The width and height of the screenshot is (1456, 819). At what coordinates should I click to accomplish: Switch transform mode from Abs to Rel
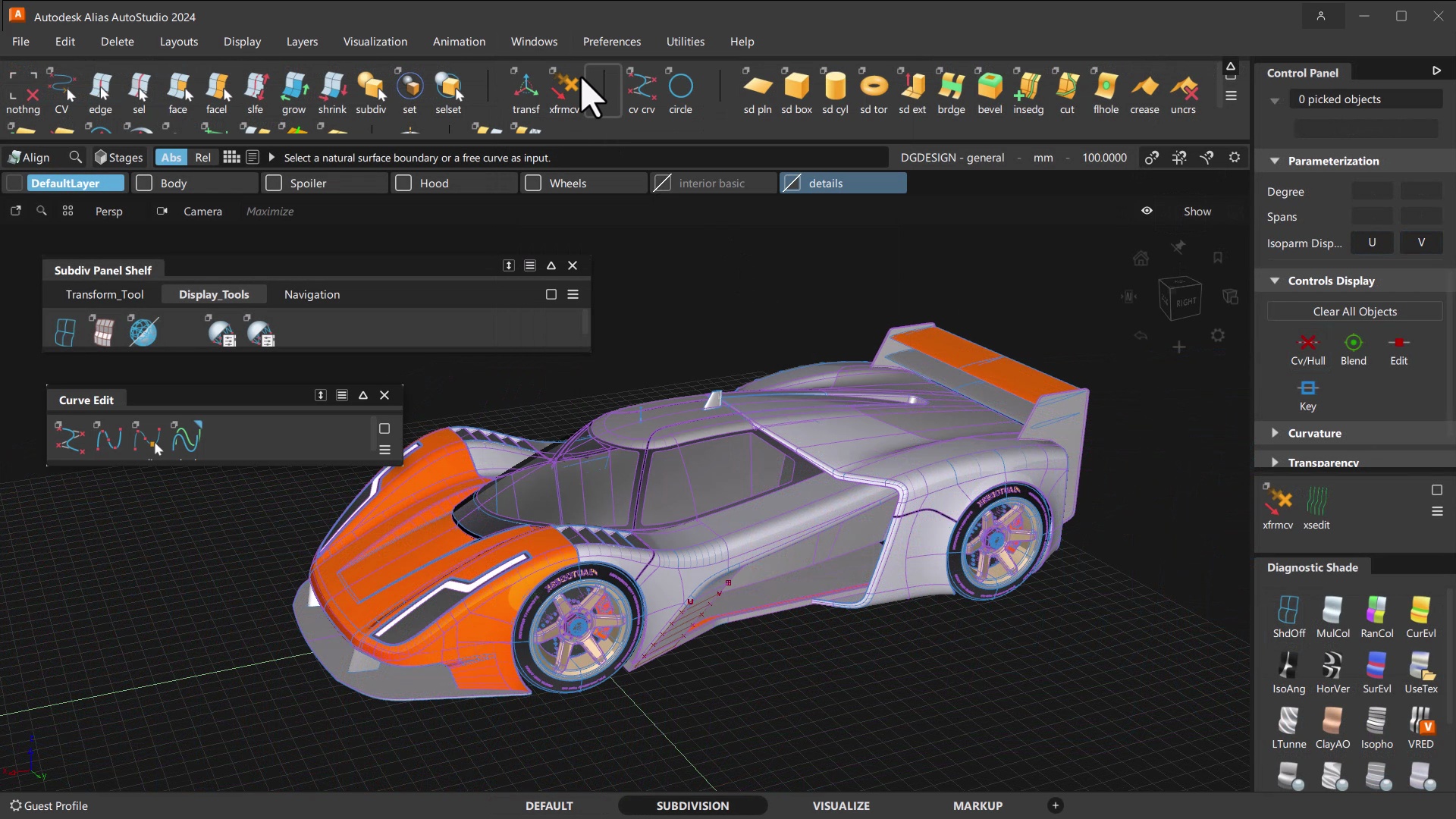coord(202,157)
